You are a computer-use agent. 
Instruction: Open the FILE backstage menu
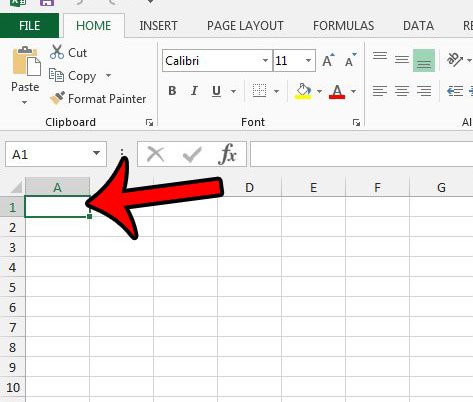[29, 26]
